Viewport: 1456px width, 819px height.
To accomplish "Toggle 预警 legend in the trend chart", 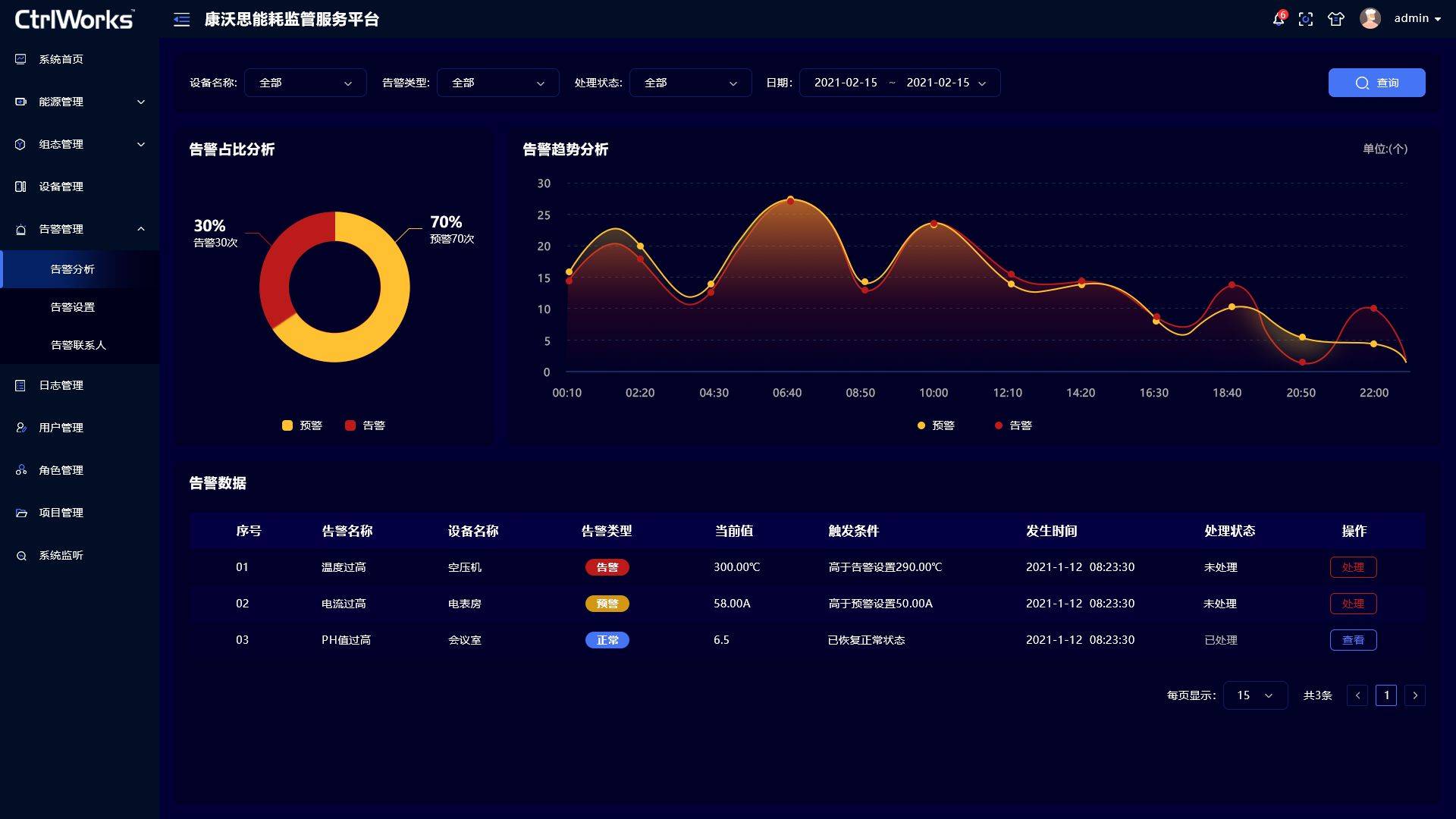I will 936,425.
